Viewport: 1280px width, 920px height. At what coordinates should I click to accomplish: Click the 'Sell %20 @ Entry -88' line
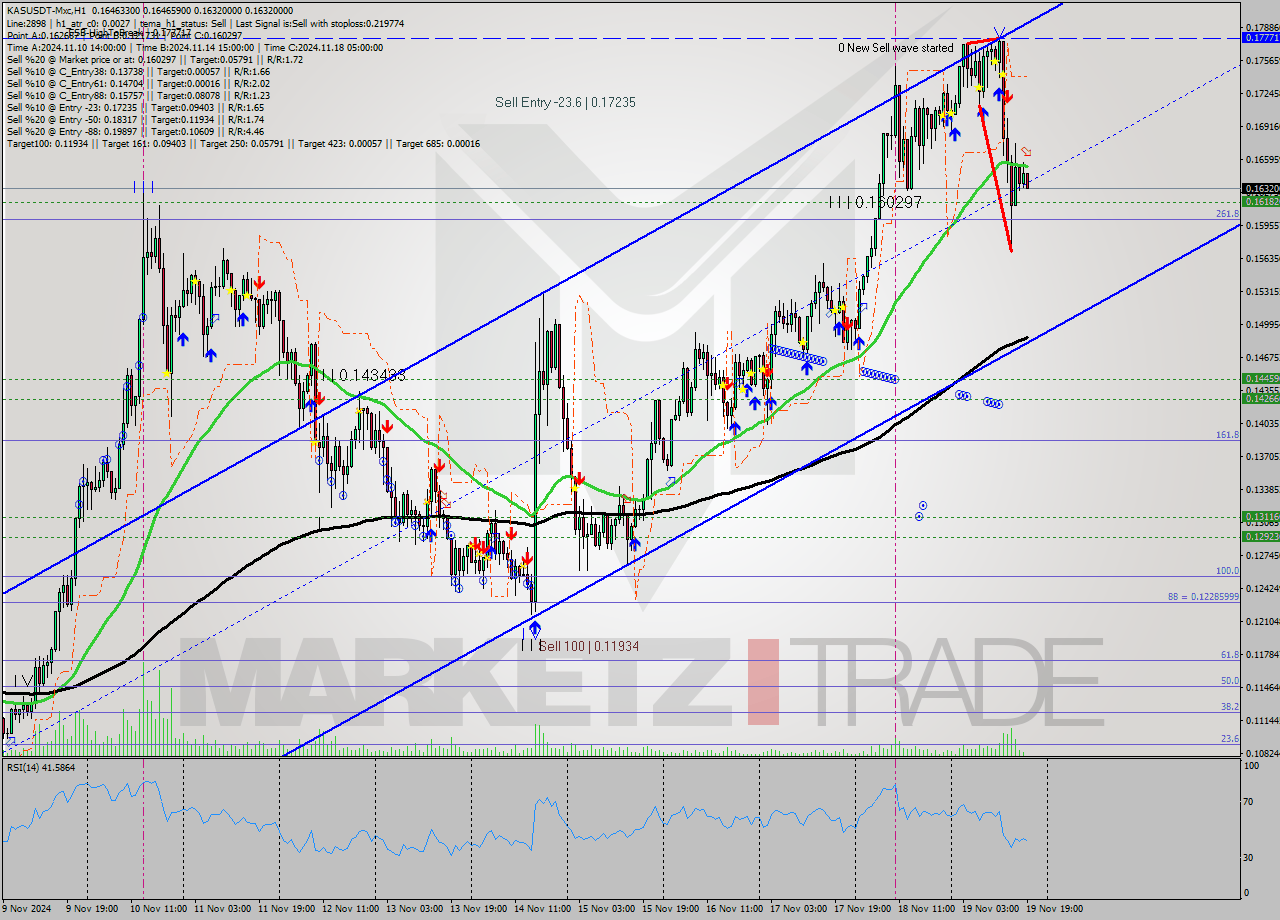coord(135,132)
